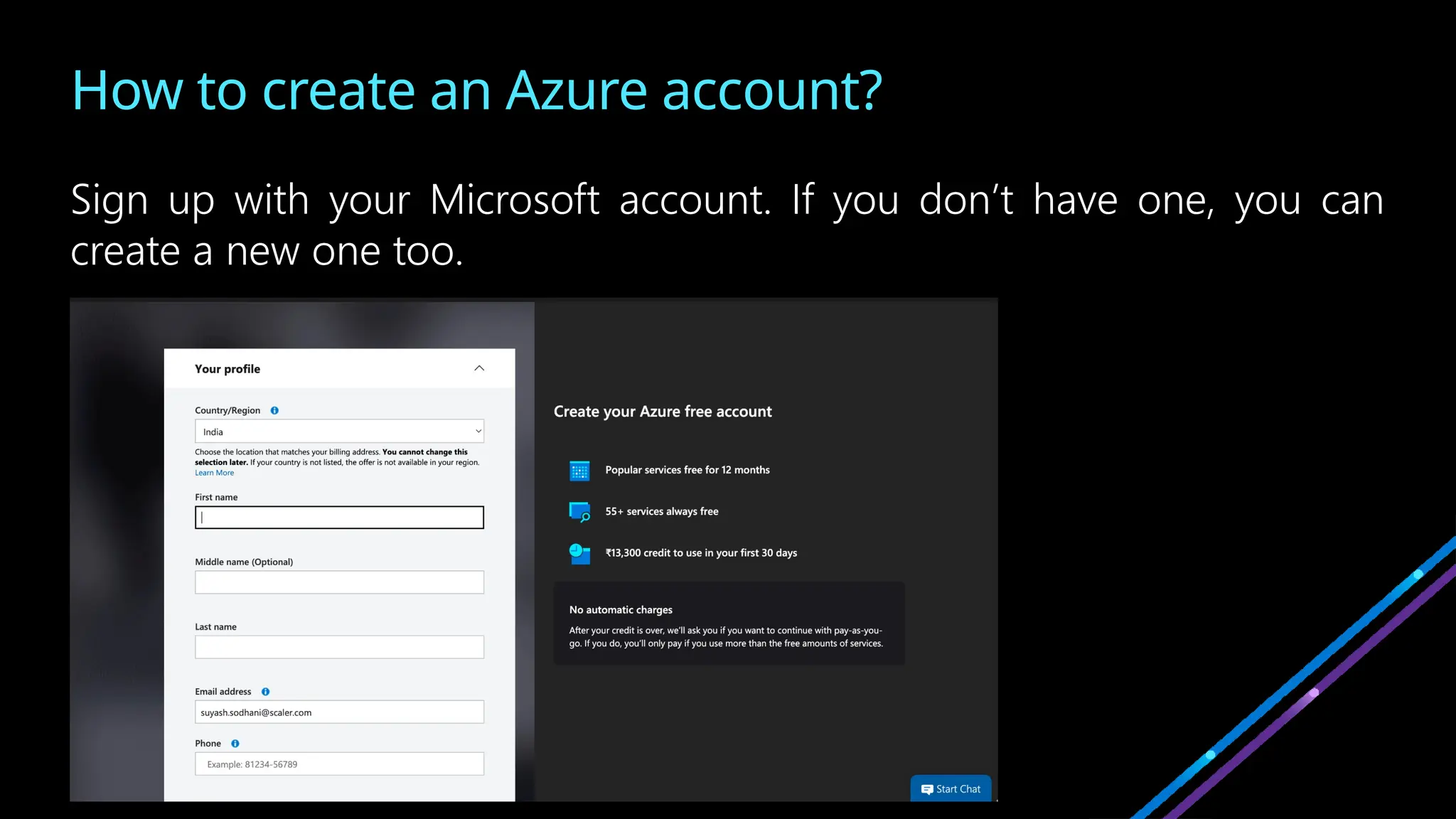The width and height of the screenshot is (1456, 819).
Task: Click the Country/Region info icon
Action: (x=274, y=410)
